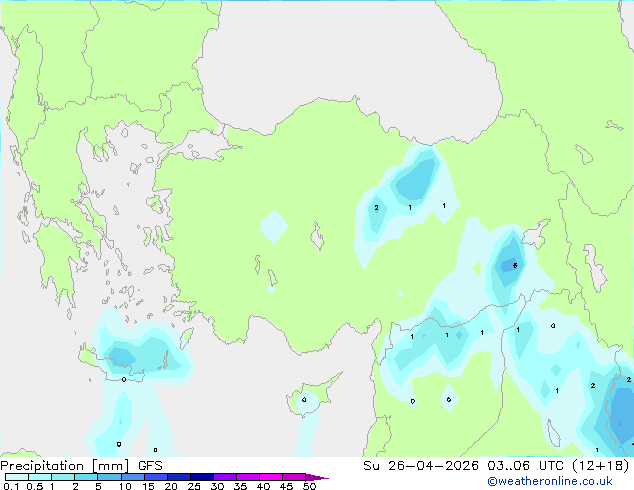Click the legend tick label '35'
Screen dimensions: 634x490
(x=240, y=486)
